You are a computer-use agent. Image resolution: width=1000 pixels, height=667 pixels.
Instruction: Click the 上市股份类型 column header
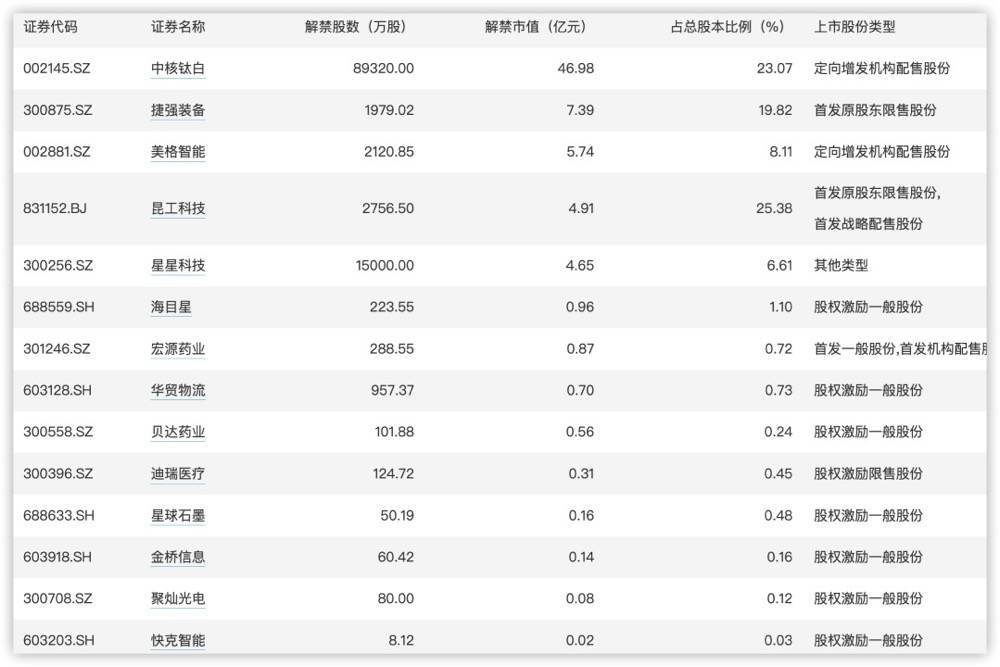855,27
